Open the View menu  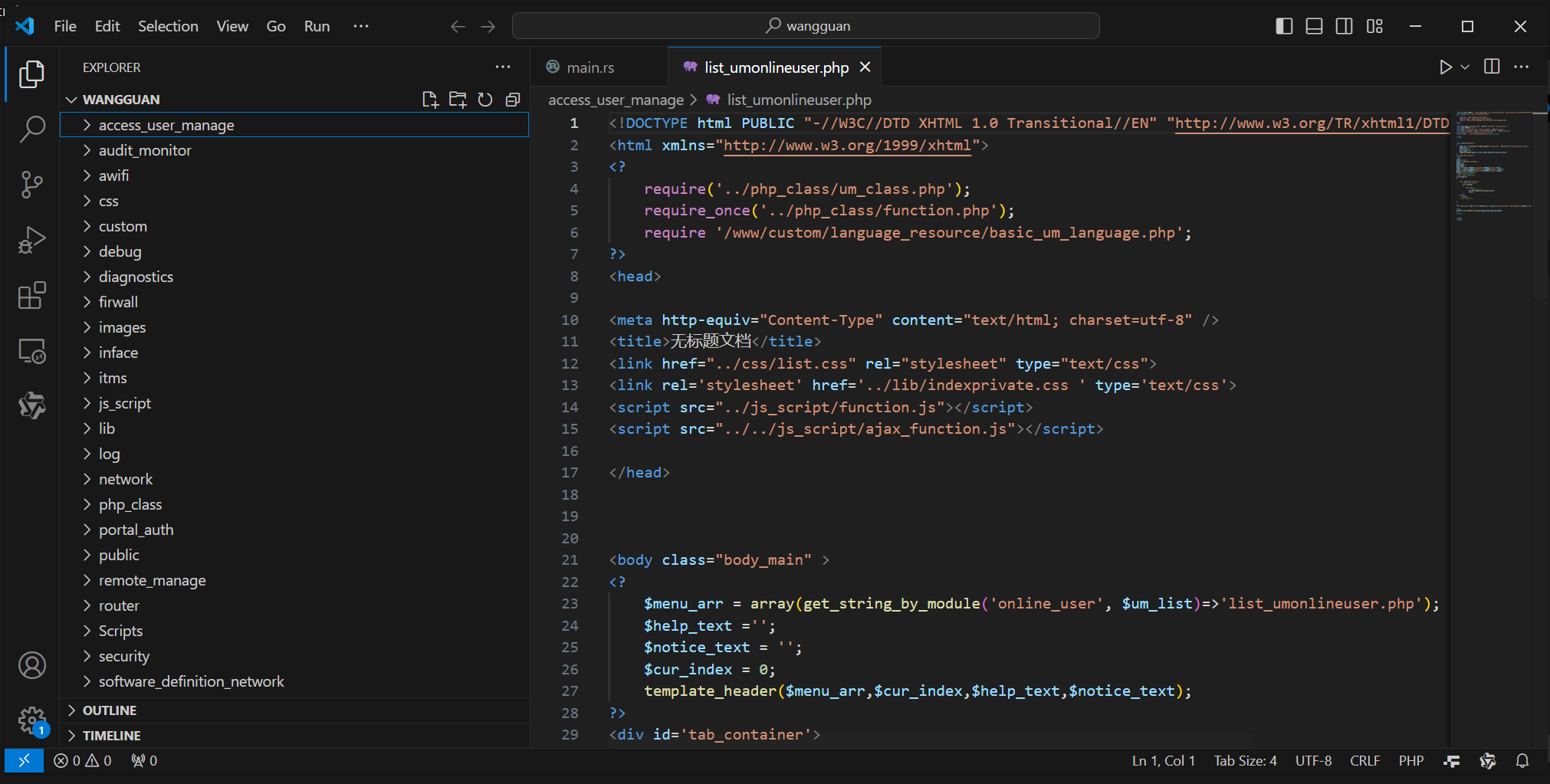point(232,26)
